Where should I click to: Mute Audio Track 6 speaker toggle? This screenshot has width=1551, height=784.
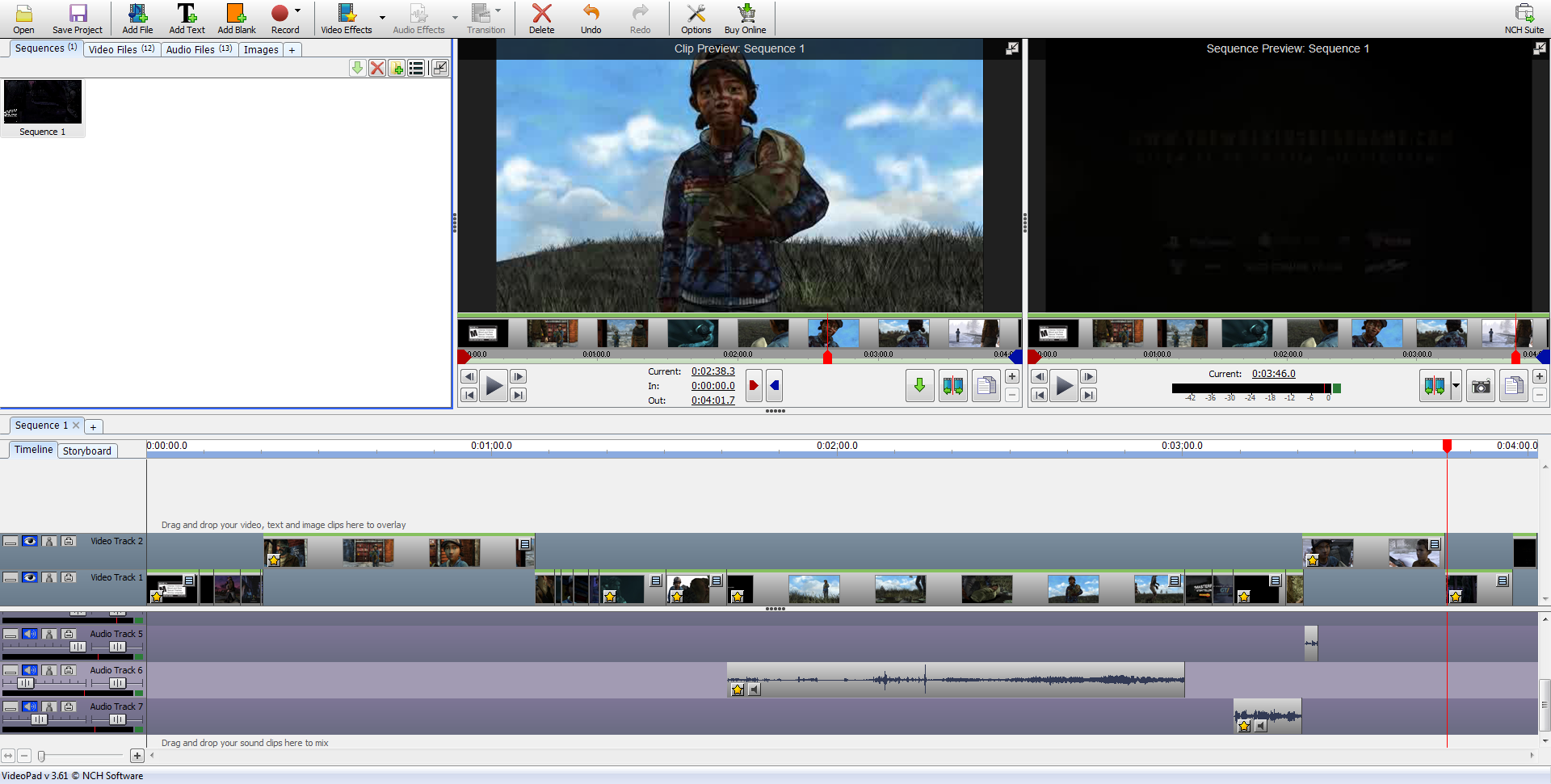pyautogui.click(x=30, y=670)
